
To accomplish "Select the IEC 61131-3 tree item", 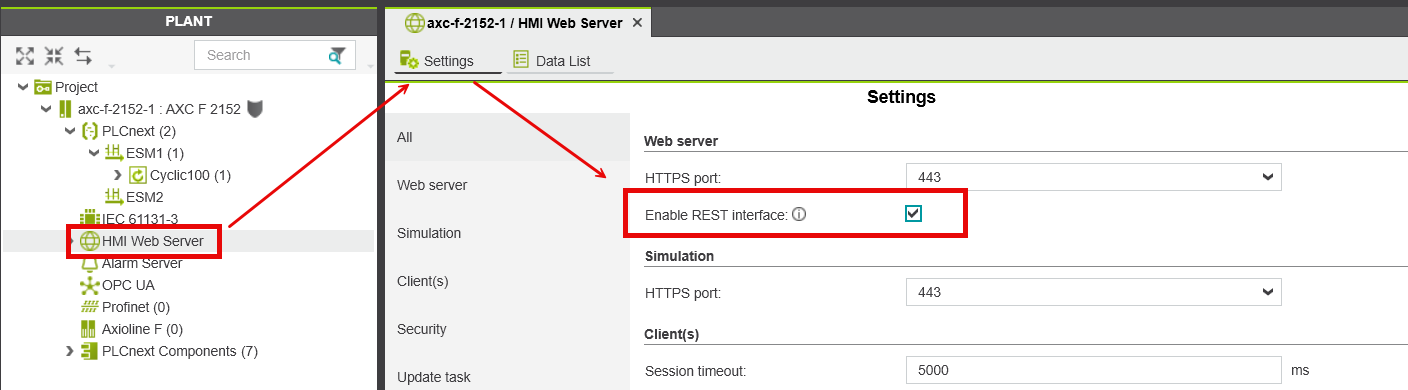I will tap(140, 219).
